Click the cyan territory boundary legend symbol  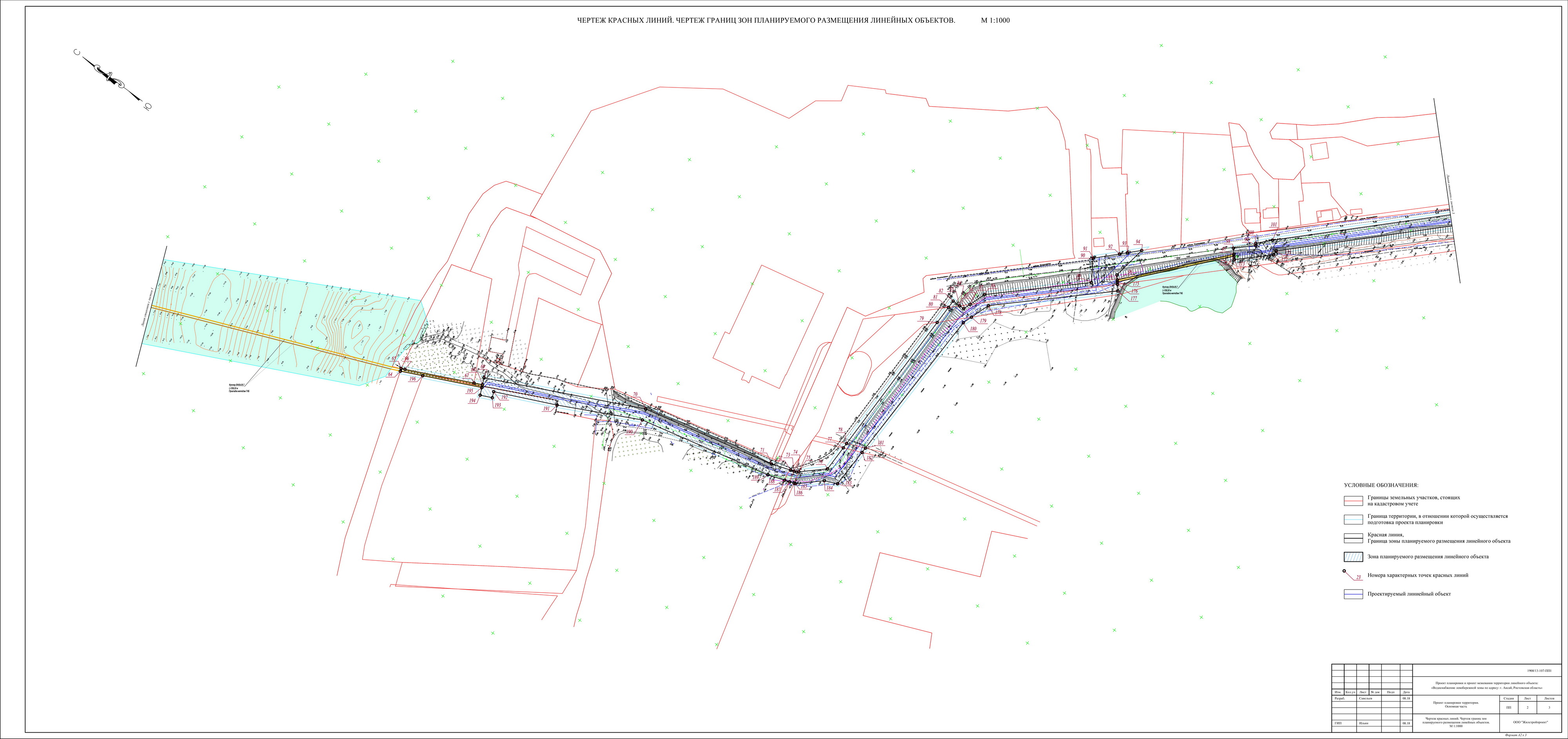1352,519
